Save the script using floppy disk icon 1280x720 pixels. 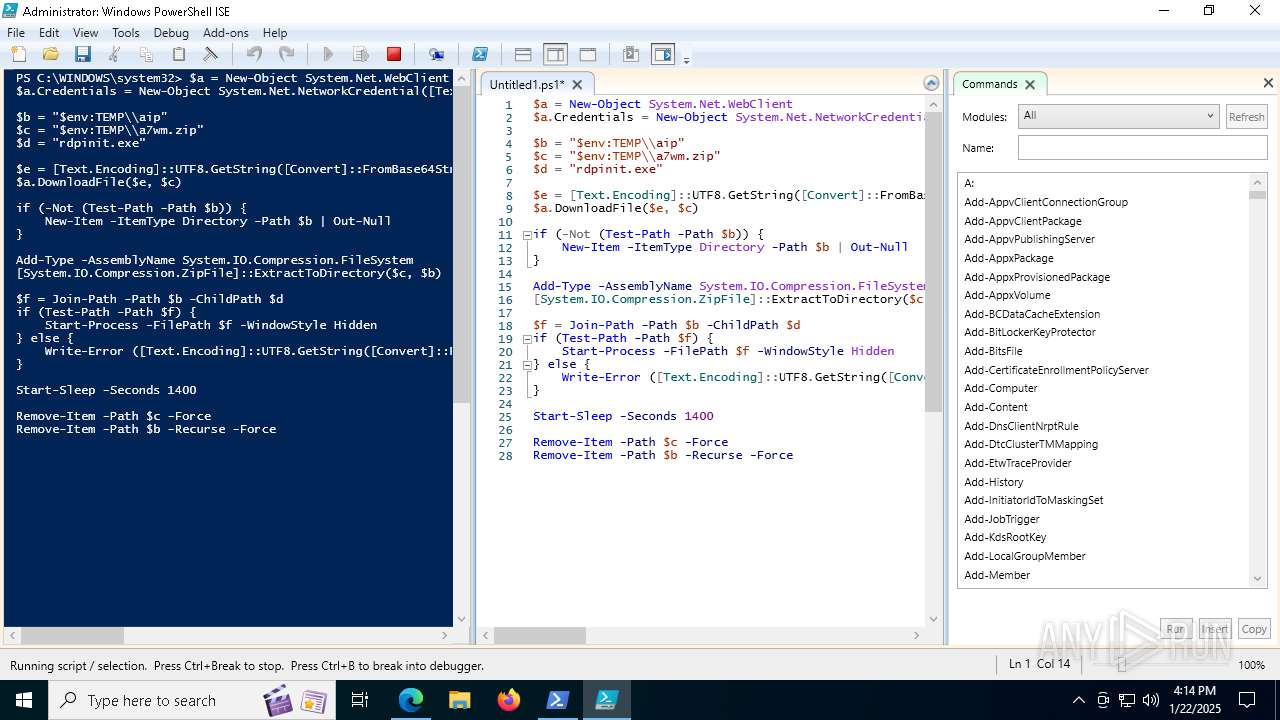(x=82, y=54)
